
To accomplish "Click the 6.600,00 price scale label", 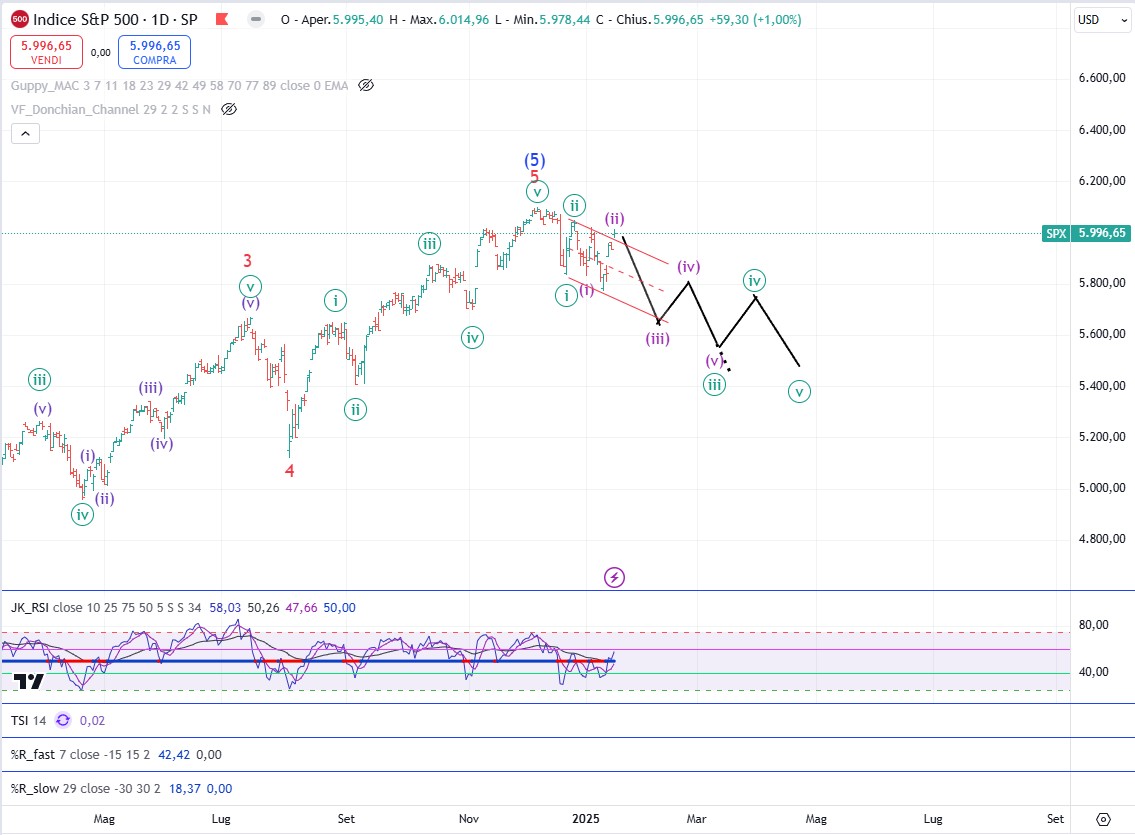I will click(x=1102, y=77).
